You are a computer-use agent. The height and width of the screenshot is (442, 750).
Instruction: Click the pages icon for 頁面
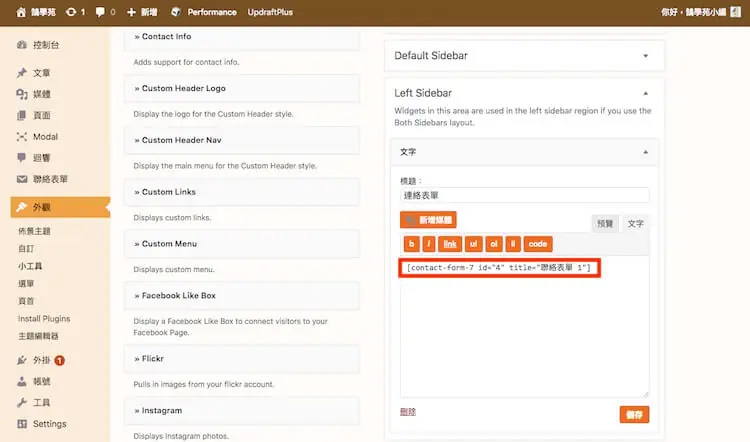tap(22, 115)
